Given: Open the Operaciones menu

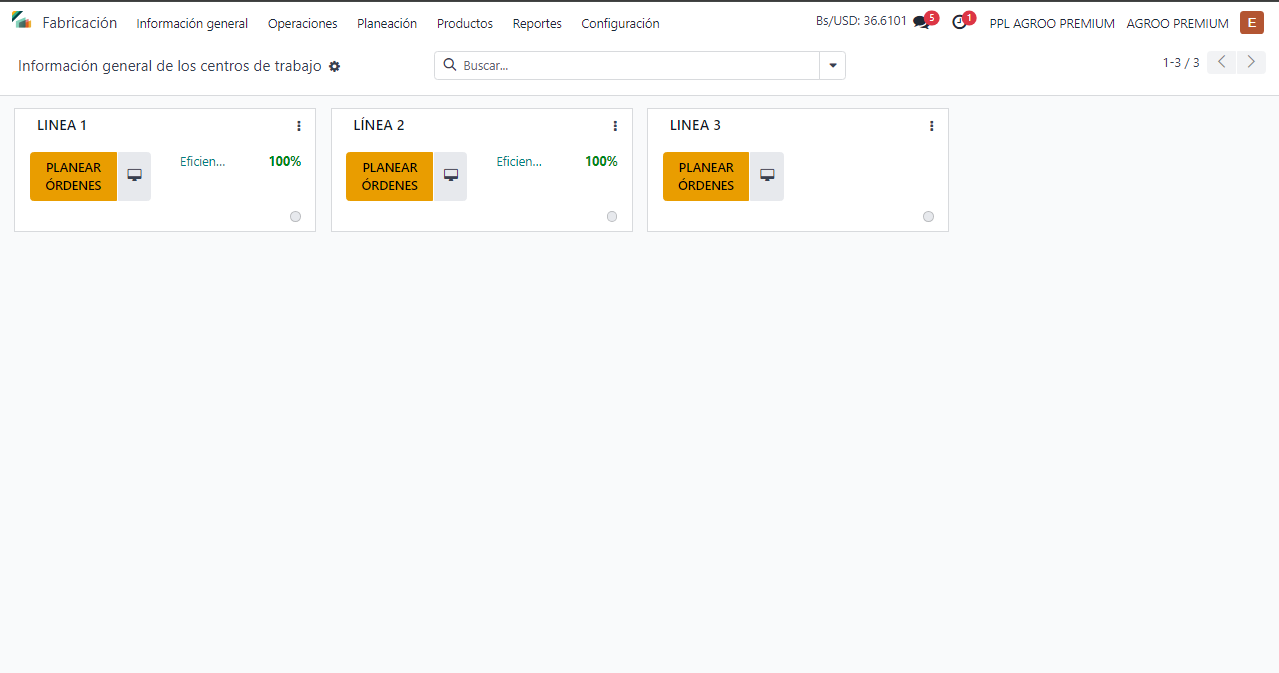Looking at the screenshot, I should [302, 24].
